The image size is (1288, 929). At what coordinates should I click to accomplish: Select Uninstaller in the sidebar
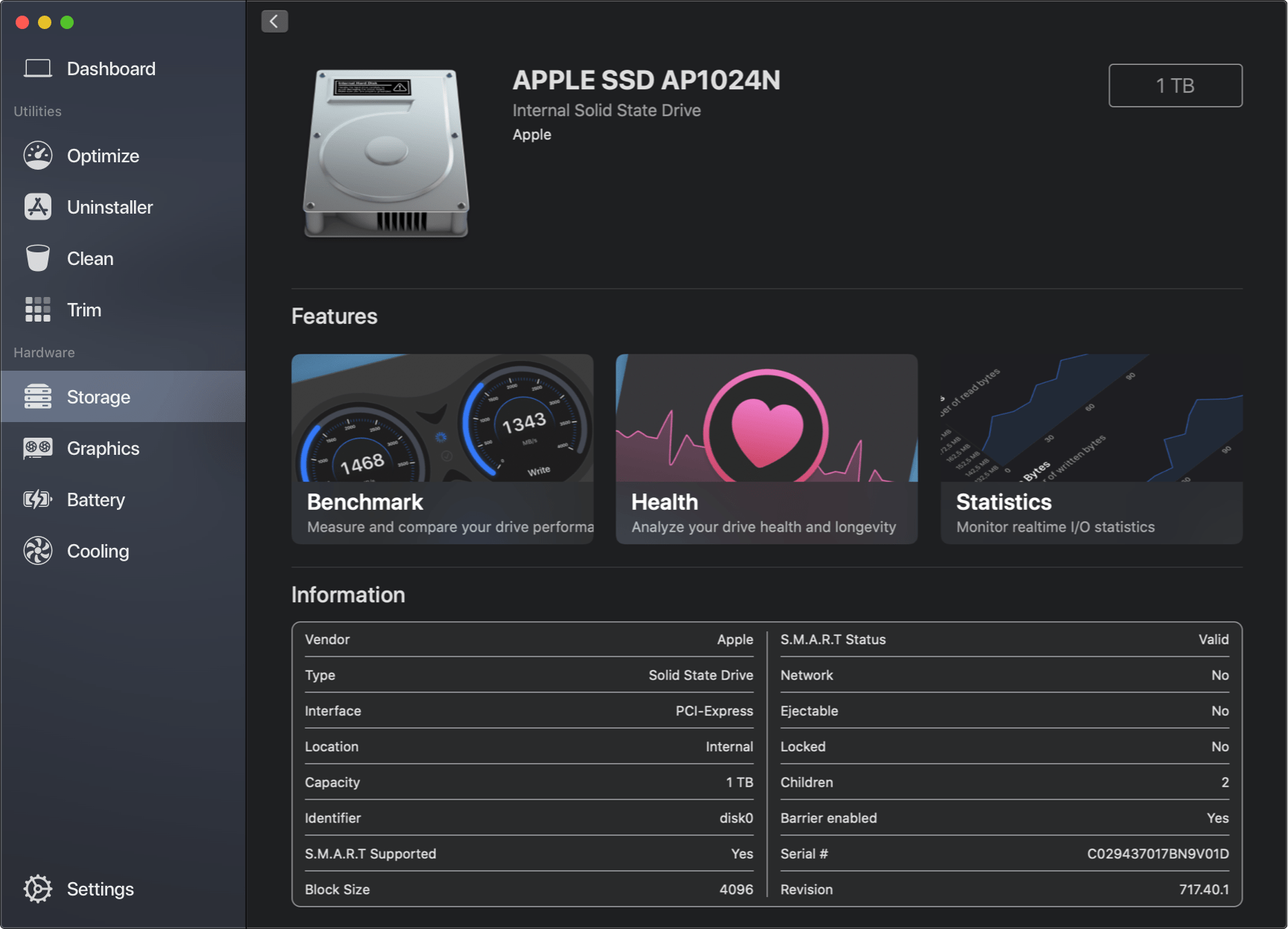[x=123, y=207]
